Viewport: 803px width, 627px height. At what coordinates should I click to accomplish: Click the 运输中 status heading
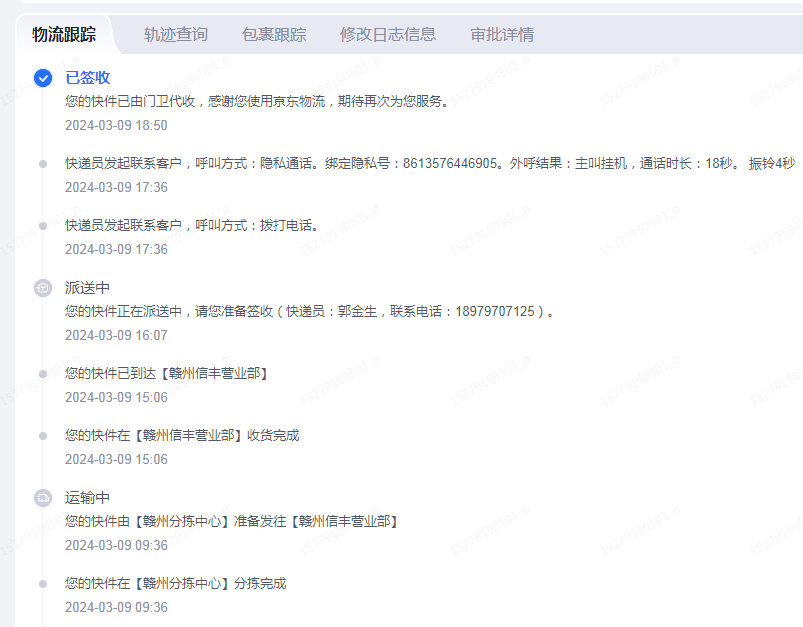click(x=88, y=498)
